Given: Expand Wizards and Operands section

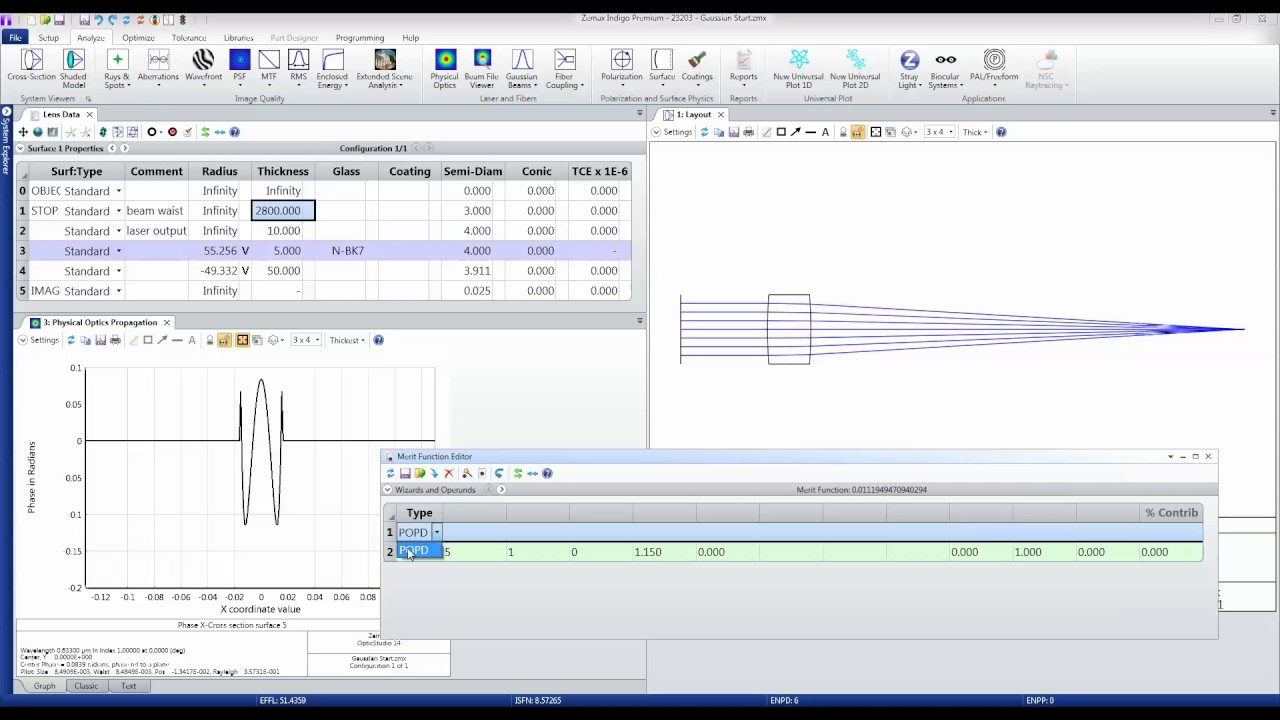Looking at the screenshot, I should [388, 490].
